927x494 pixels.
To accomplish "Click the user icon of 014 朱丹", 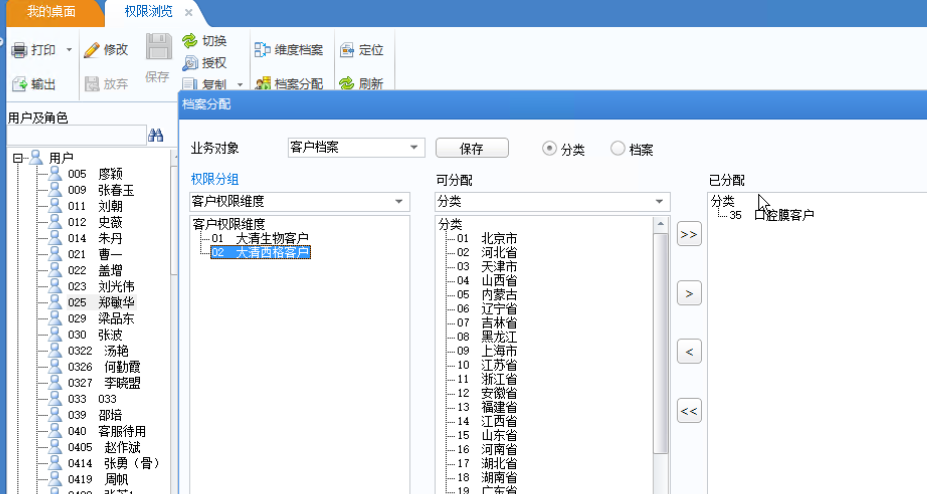I will [x=55, y=238].
